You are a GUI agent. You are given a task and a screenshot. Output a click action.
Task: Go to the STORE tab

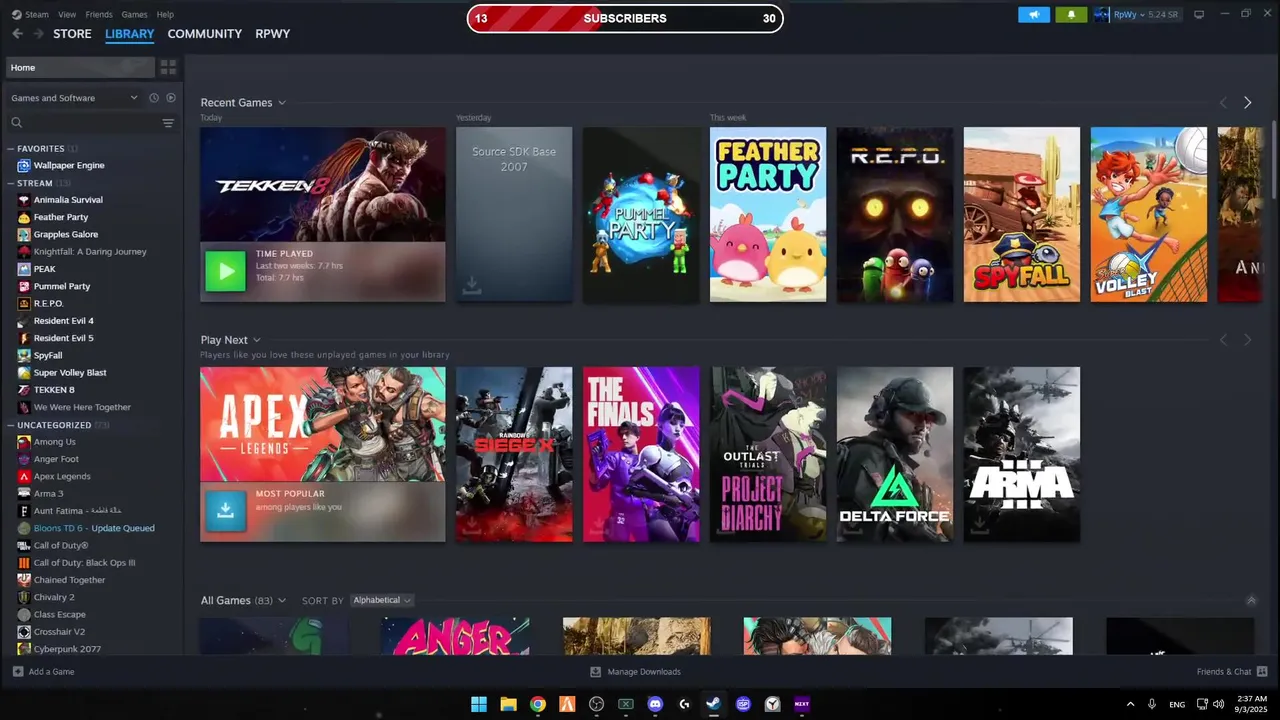[x=72, y=34]
